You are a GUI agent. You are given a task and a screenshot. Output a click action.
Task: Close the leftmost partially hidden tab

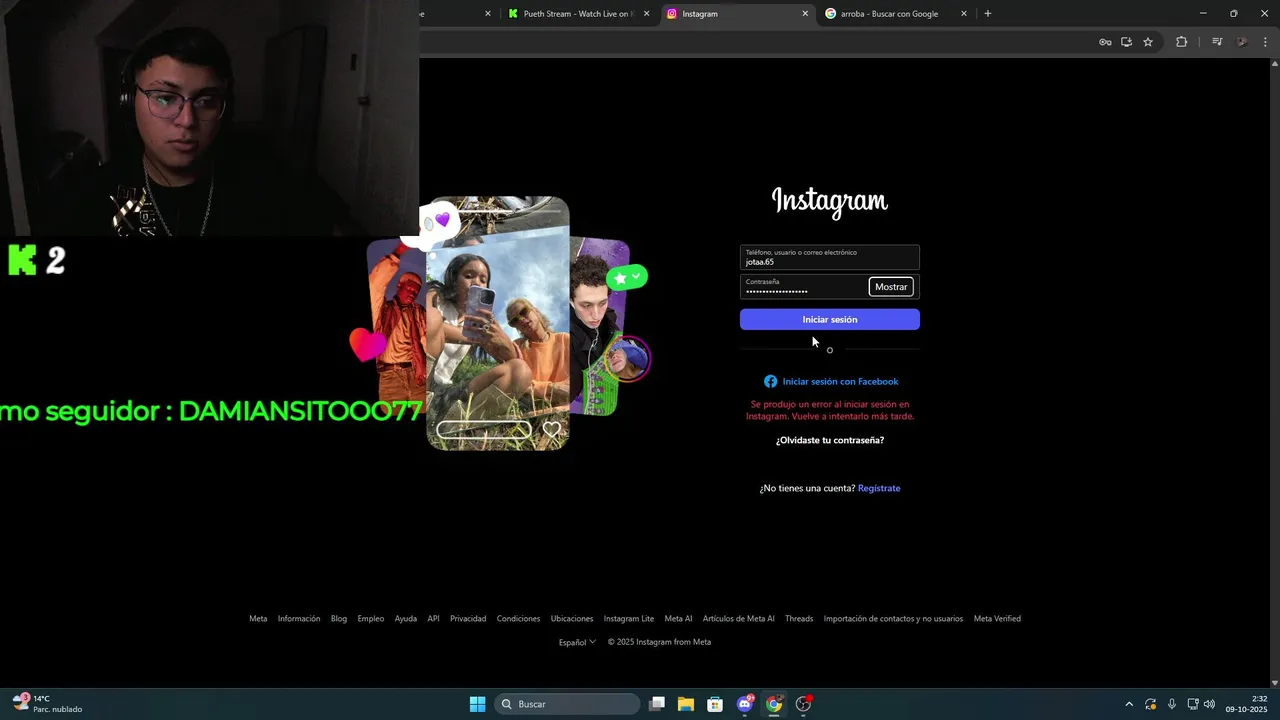click(488, 14)
